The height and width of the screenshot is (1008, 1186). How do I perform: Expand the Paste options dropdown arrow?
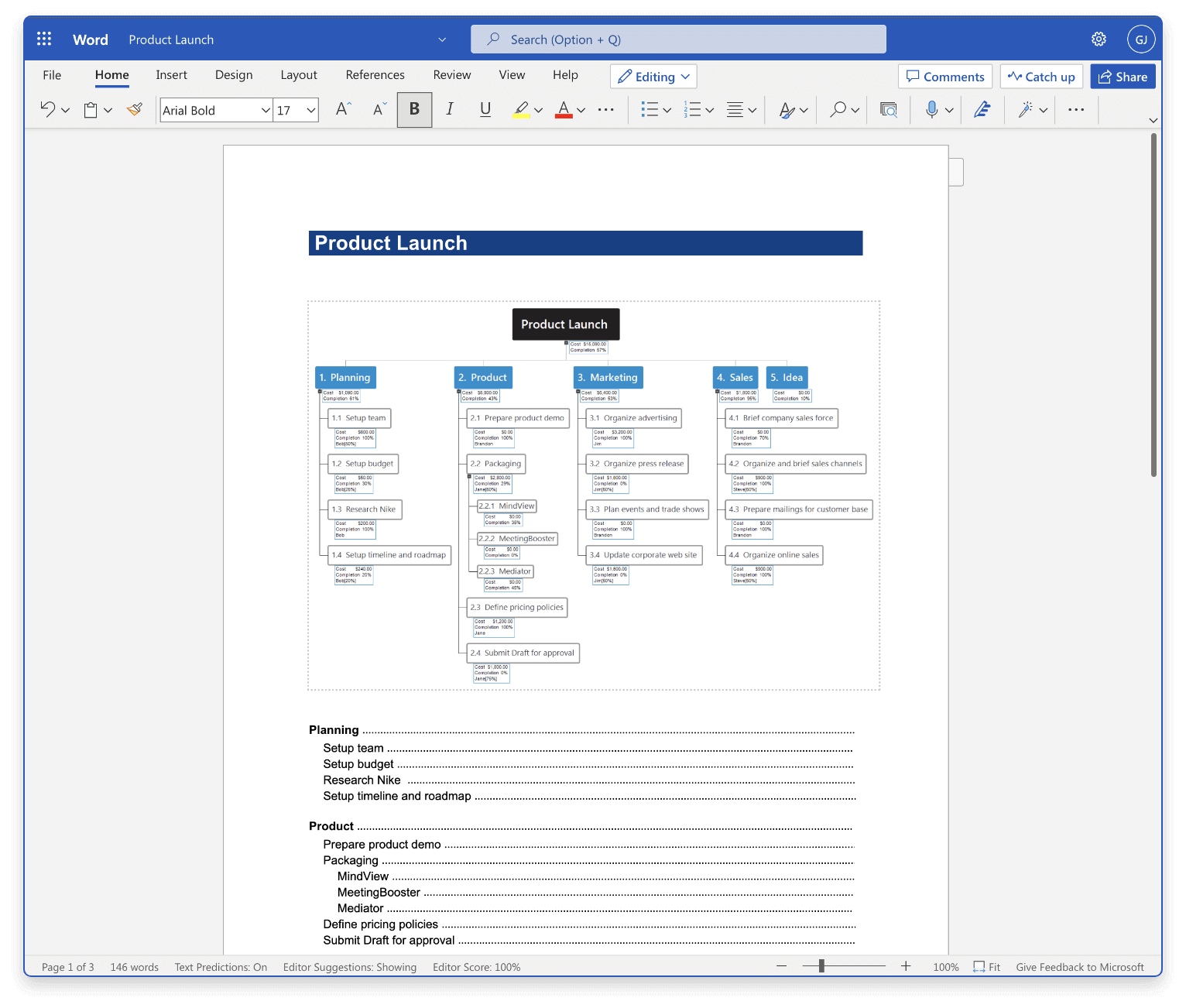pos(108,111)
